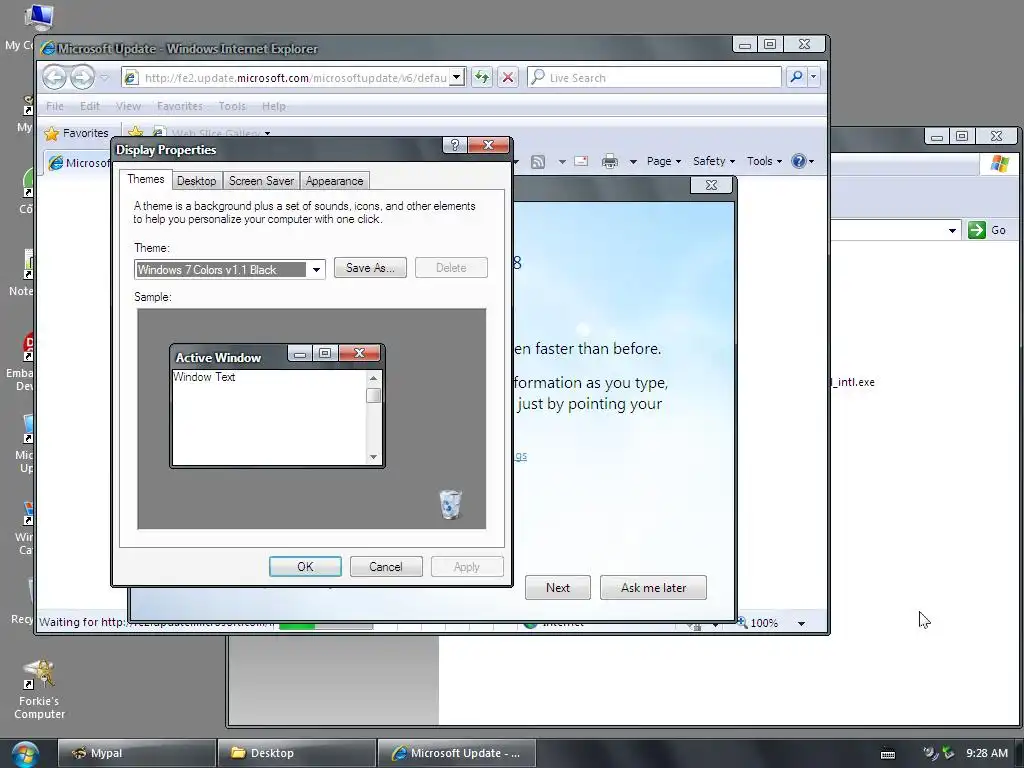1024x768 pixels.
Task: Open the Favorites menu in IE menu bar
Action: 180,106
